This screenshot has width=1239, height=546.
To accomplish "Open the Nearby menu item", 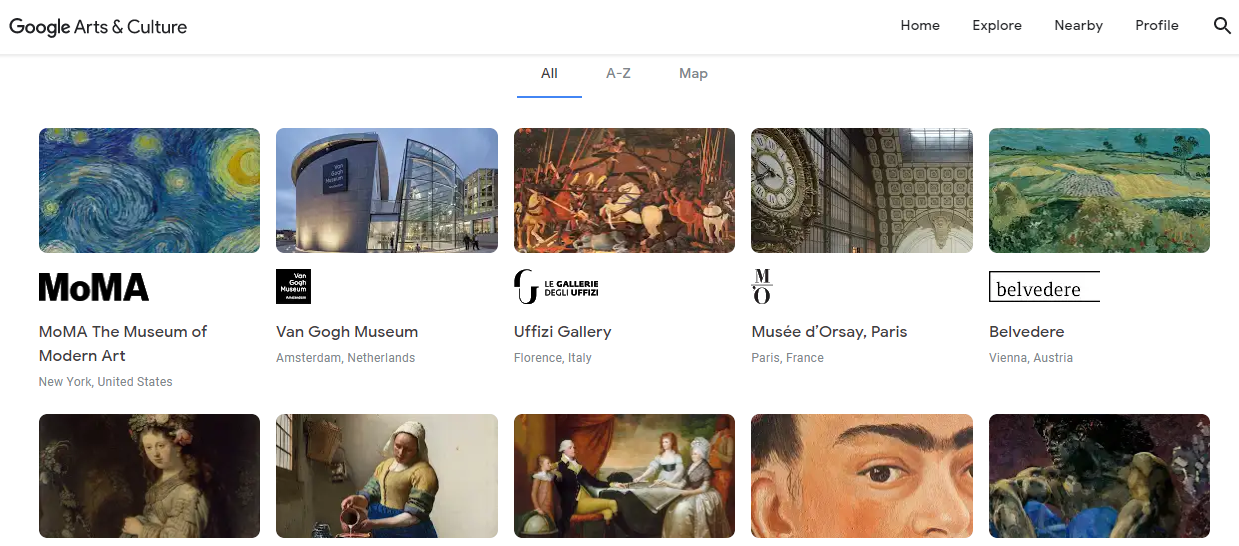I will pos(1078,26).
